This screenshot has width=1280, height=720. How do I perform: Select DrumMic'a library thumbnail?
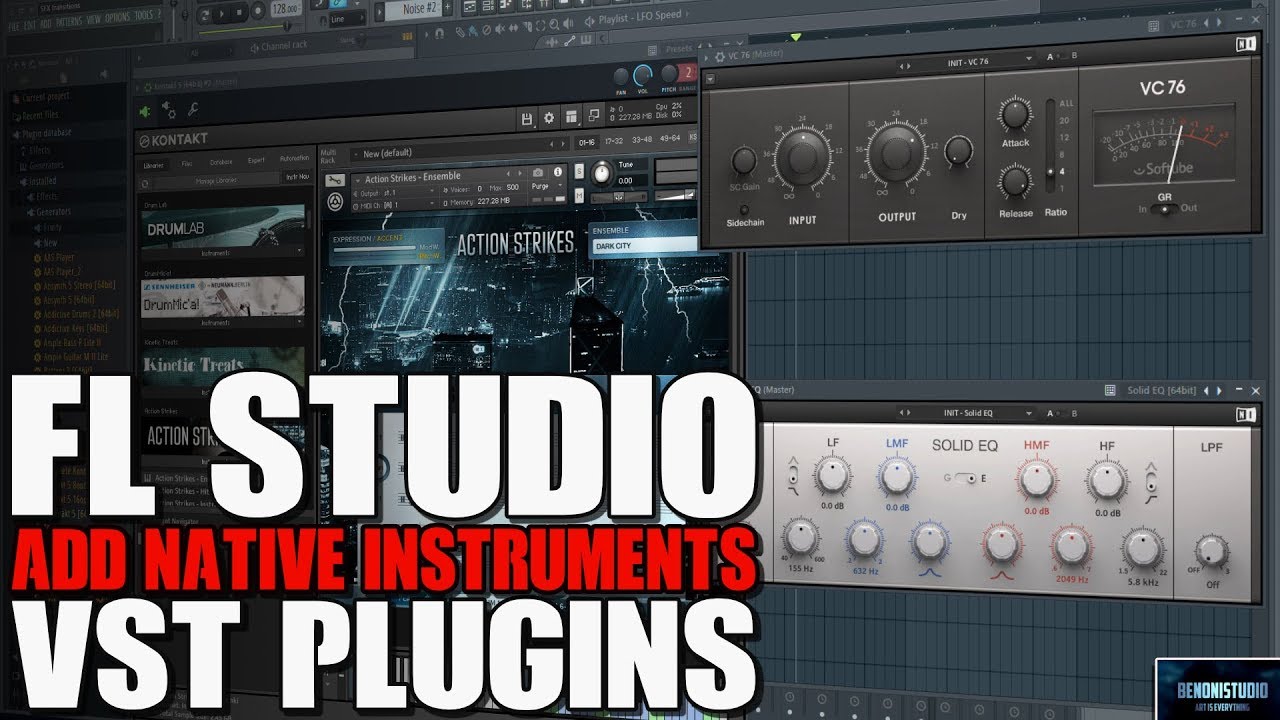pyautogui.click(x=222, y=298)
